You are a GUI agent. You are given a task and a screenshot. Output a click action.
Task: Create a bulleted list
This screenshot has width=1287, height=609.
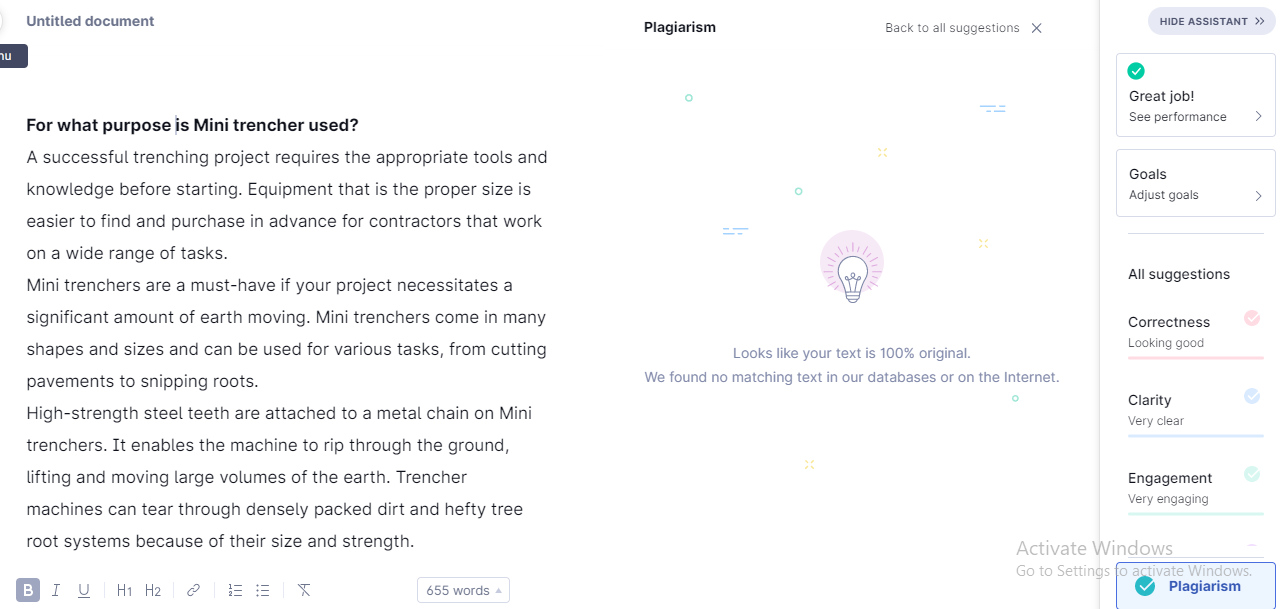(263, 590)
